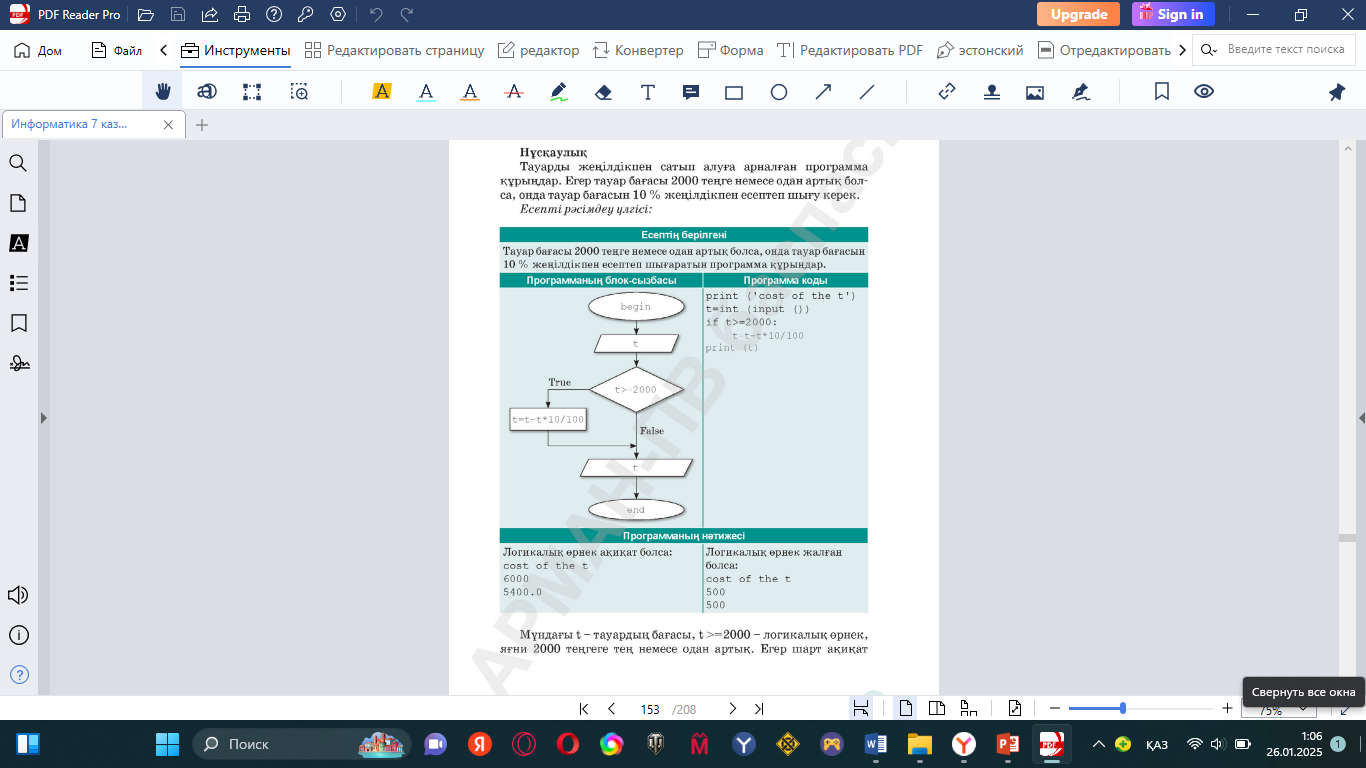Click the zoom-to-selected-area tool
The image size is (1366, 768).
point(299,92)
